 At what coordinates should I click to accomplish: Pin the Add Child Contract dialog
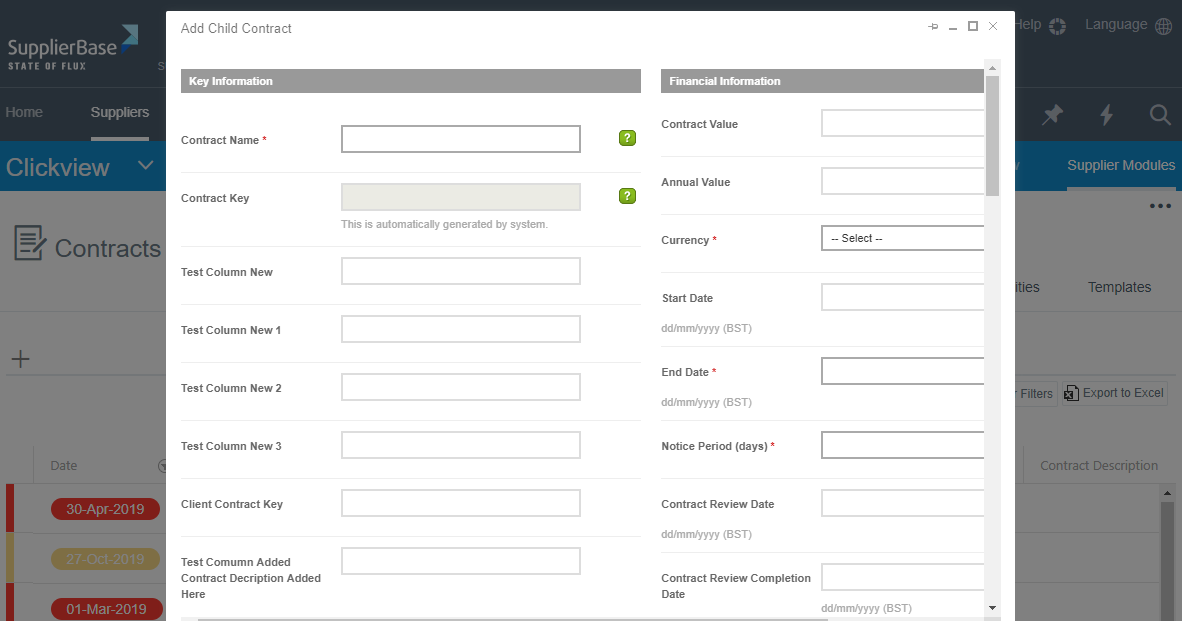pos(933,27)
